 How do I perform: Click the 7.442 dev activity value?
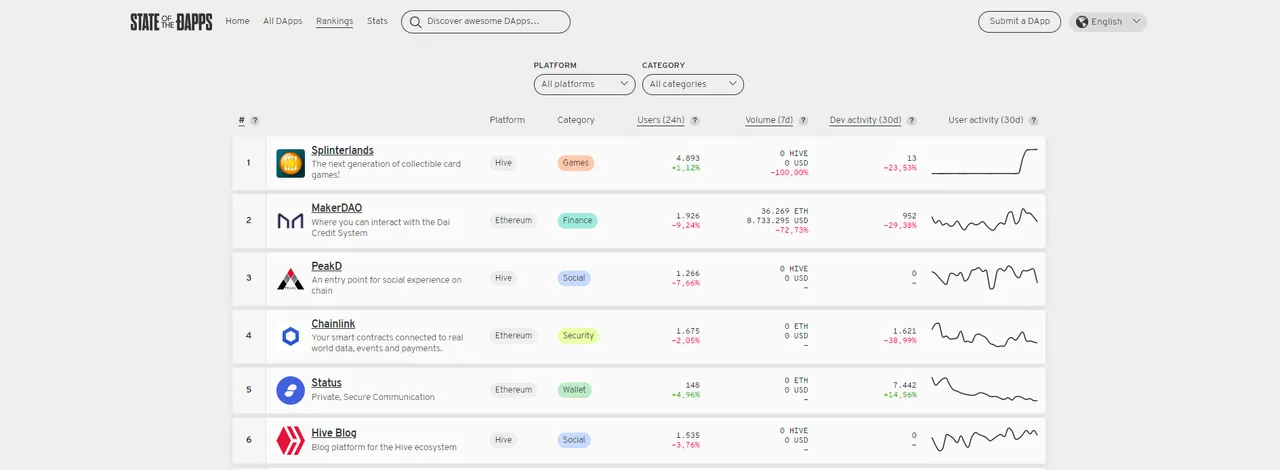904,385
